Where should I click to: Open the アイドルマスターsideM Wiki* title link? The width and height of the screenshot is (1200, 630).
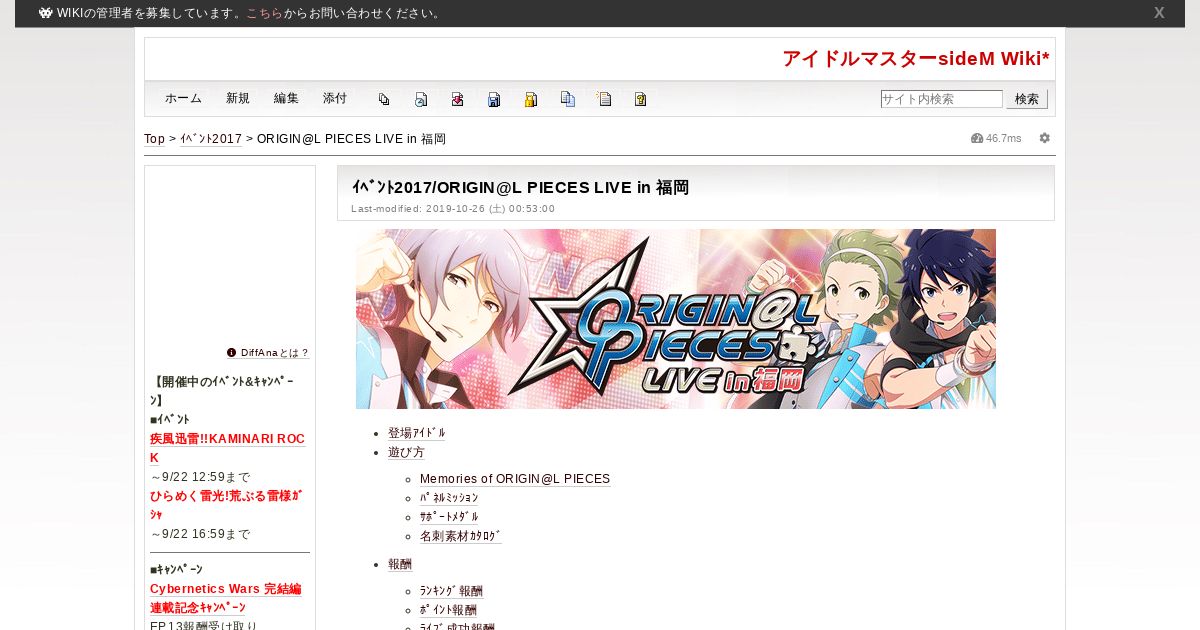[x=916, y=59]
